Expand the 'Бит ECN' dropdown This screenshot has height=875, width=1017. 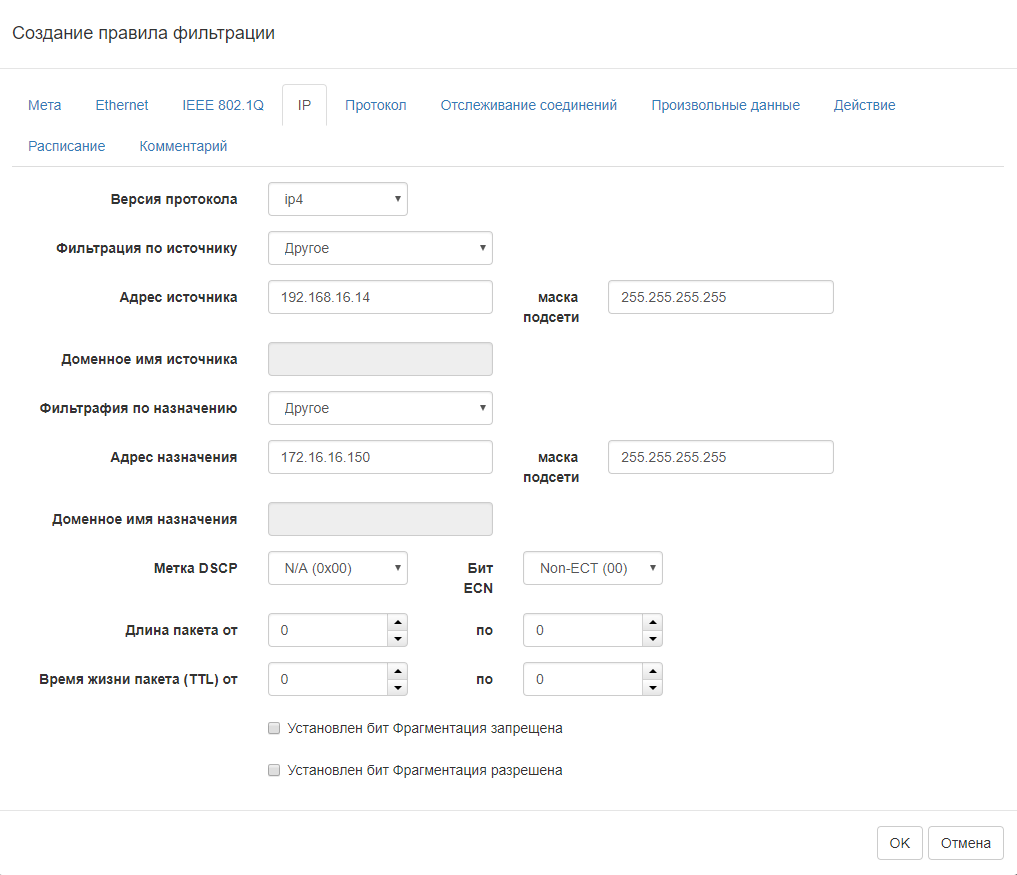pyautogui.click(x=592, y=568)
